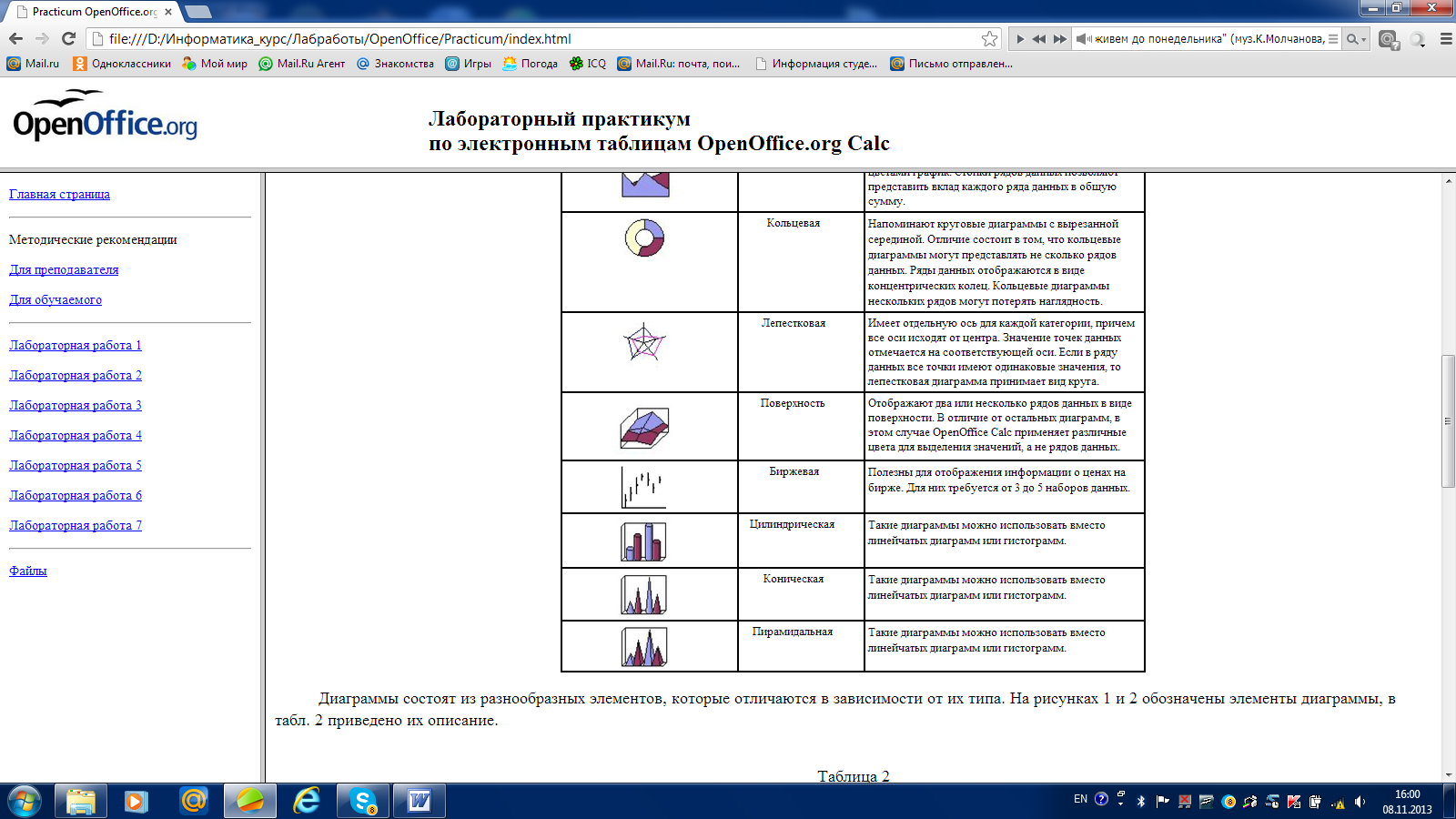Open the Знакомства bookmark
The image size is (1456, 819).
pos(395,64)
